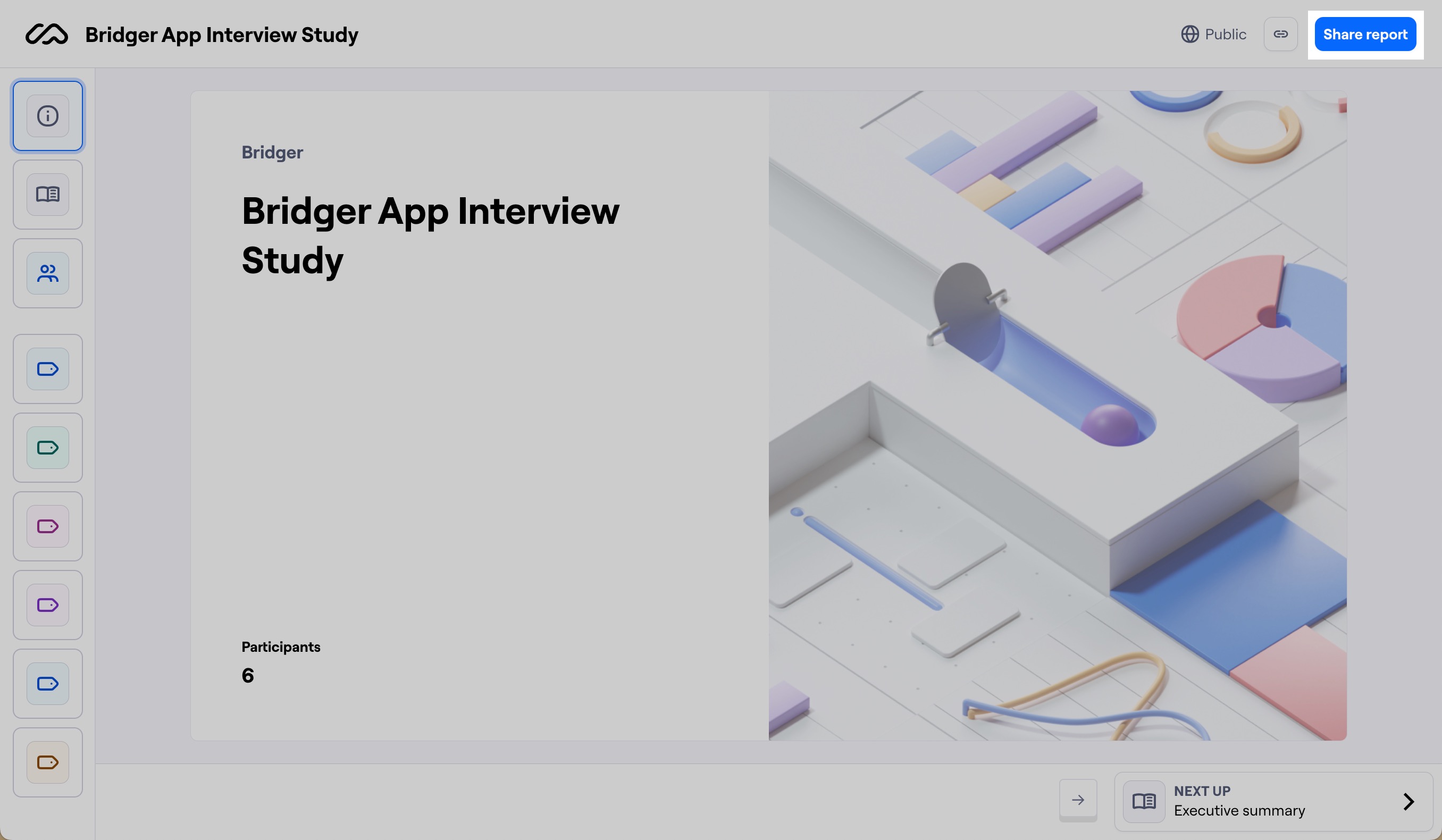The height and width of the screenshot is (840, 1442).
Task: Click the book icon in Next Up card
Action: (1143, 801)
